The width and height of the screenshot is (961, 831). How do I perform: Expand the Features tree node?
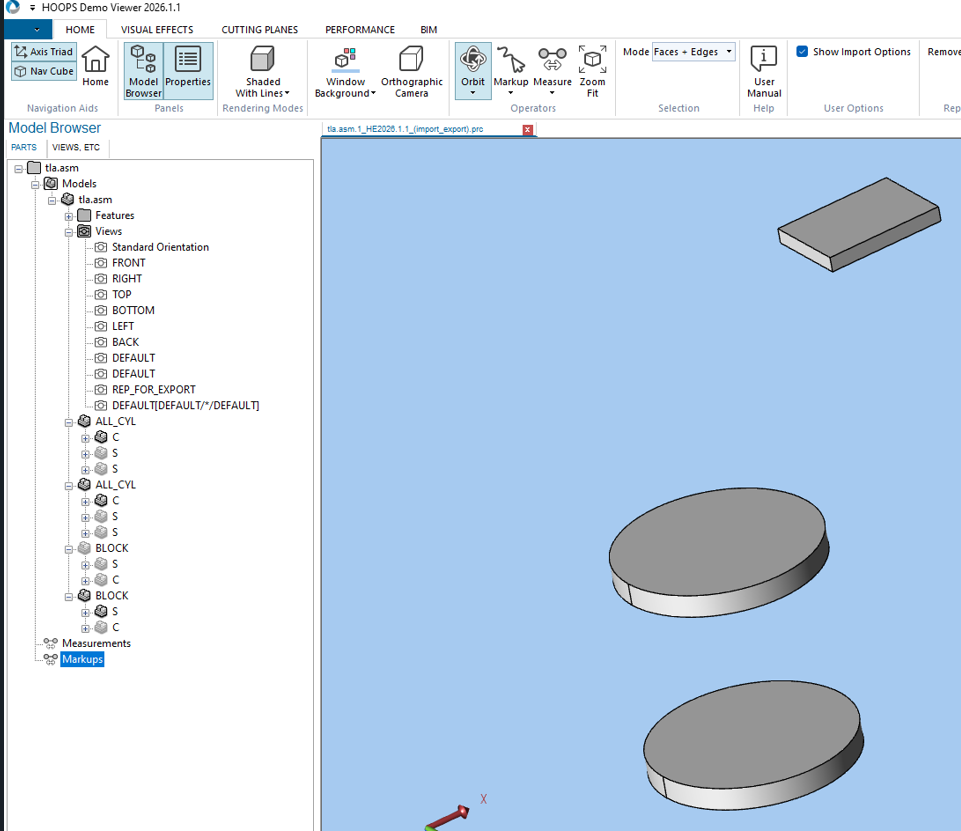click(x=69, y=215)
